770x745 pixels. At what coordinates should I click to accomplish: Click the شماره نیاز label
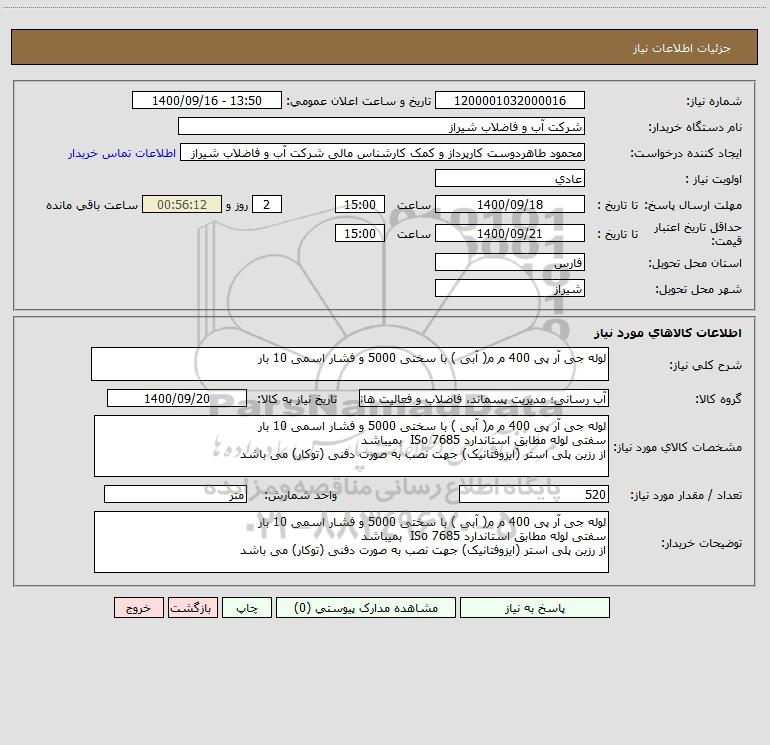714,101
